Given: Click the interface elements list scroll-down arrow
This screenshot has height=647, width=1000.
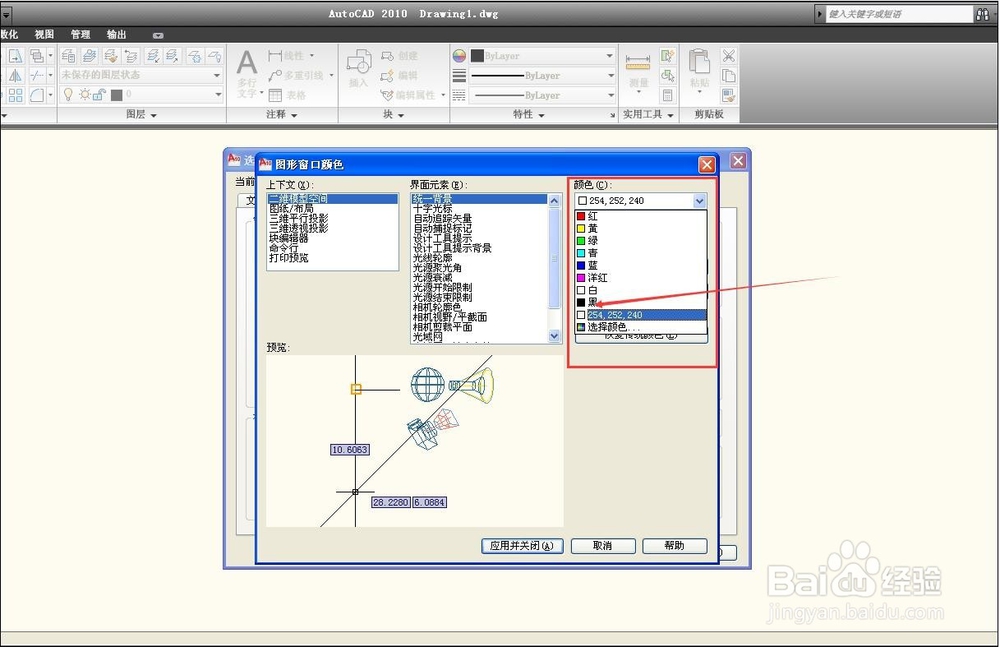Looking at the screenshot, I should pyautogui.click(x=554, y=336).
